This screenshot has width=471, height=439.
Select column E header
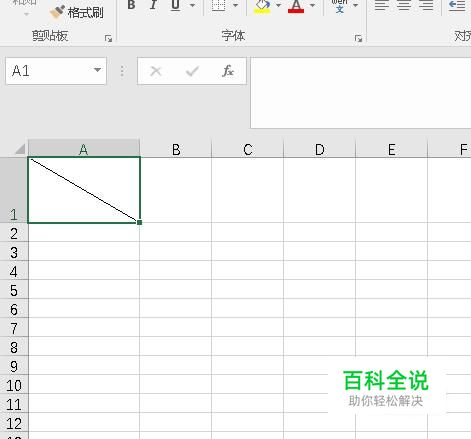click(392, 149)
